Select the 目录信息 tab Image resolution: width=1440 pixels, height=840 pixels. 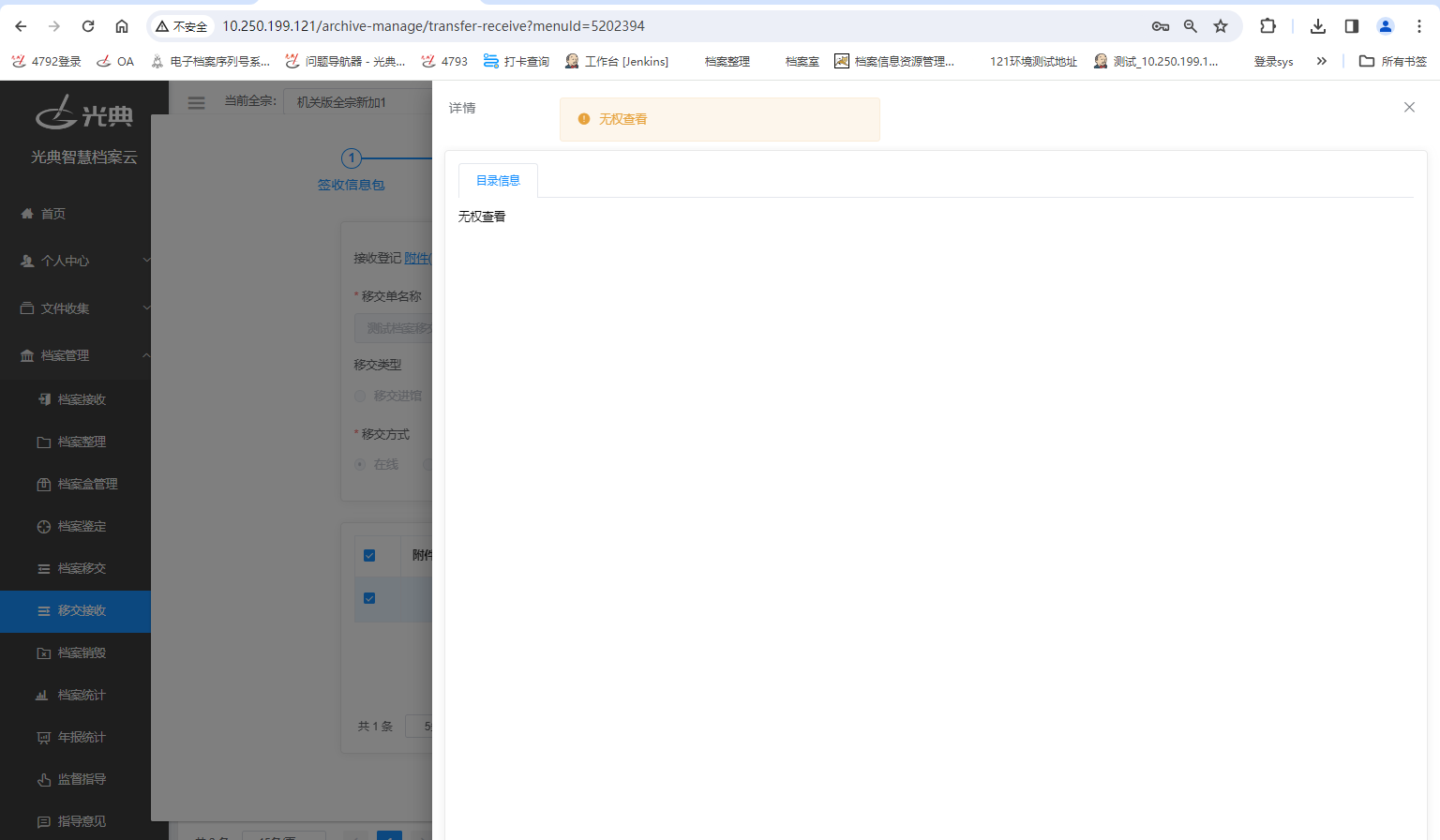click(498, 181)
